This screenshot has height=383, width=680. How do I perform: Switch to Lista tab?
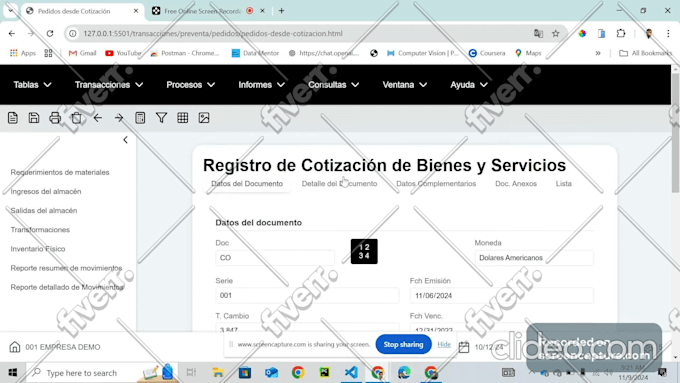564,183
